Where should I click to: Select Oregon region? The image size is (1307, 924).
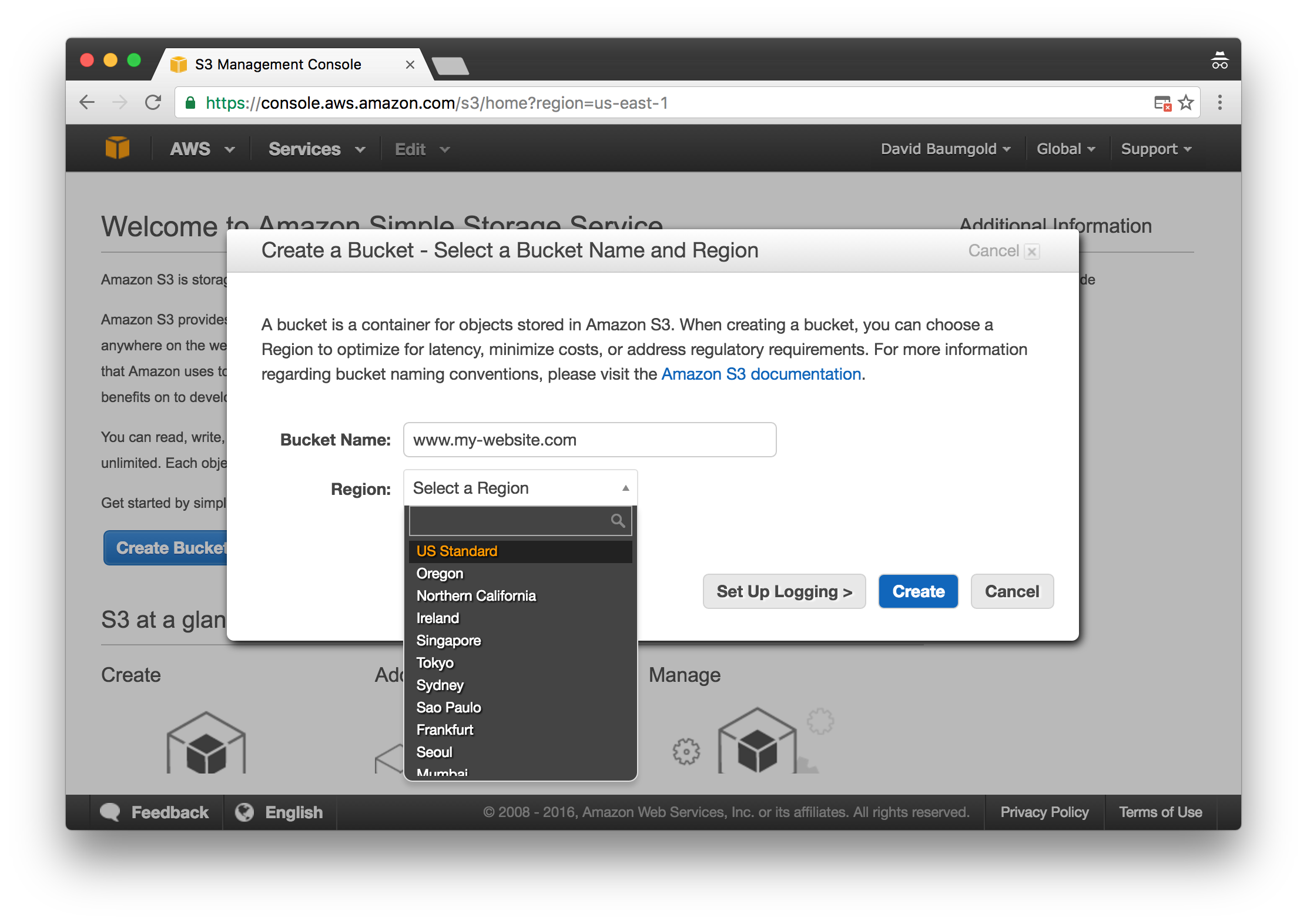(x=521, y=574)
